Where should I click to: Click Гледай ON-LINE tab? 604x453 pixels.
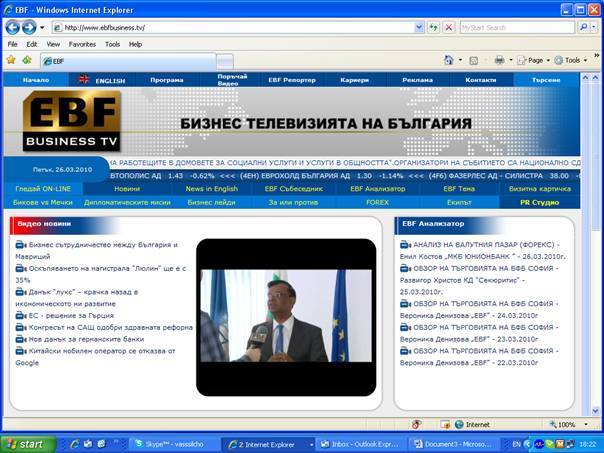point(43,189)
